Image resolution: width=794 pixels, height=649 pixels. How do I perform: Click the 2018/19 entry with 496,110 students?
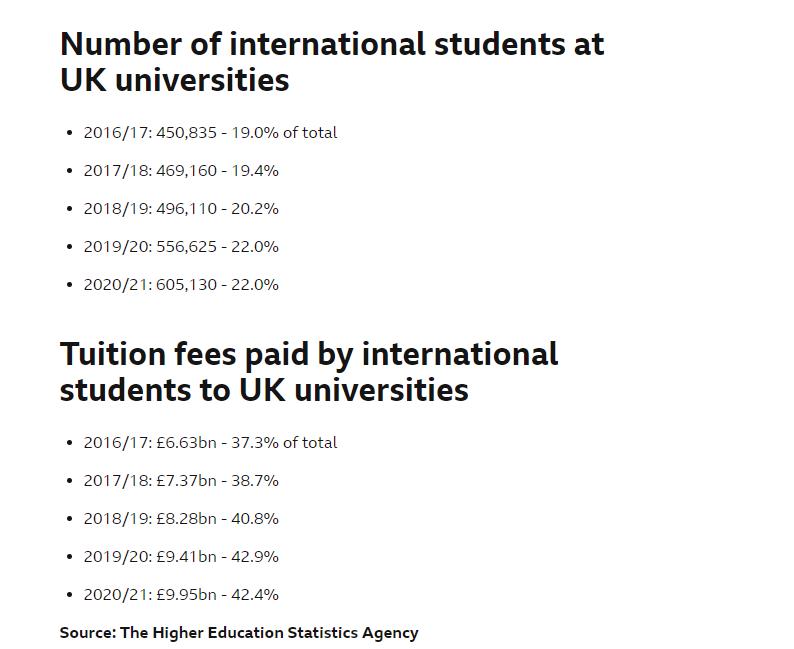click(x=181, y=209)
